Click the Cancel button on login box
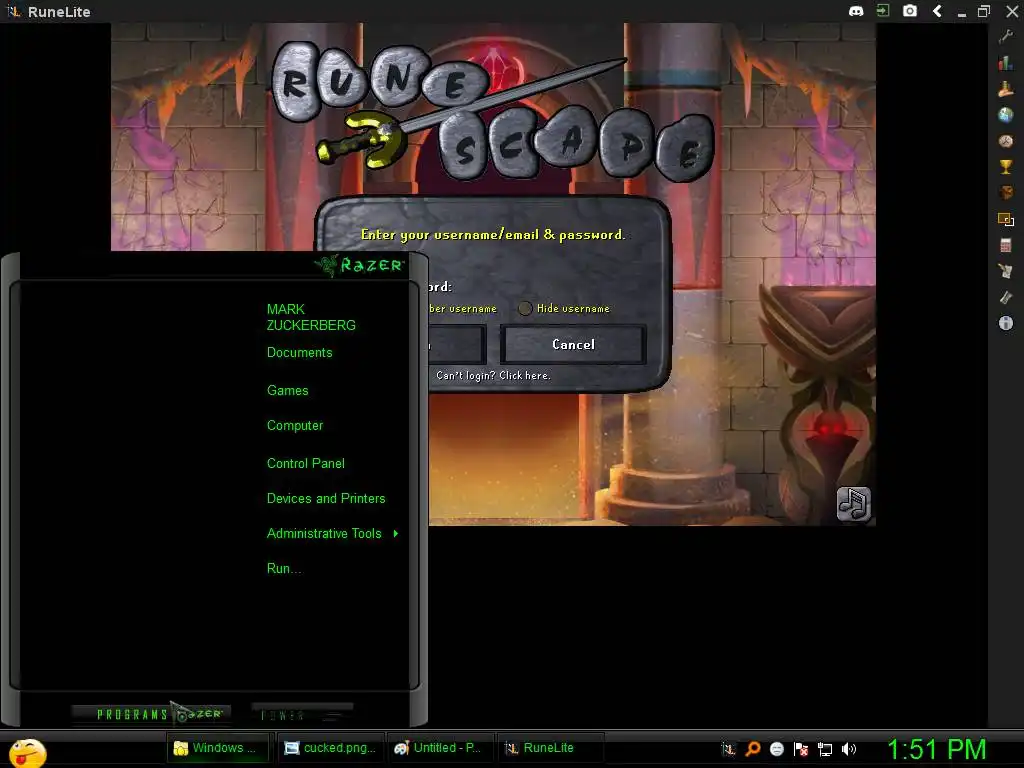 point(573,344)
